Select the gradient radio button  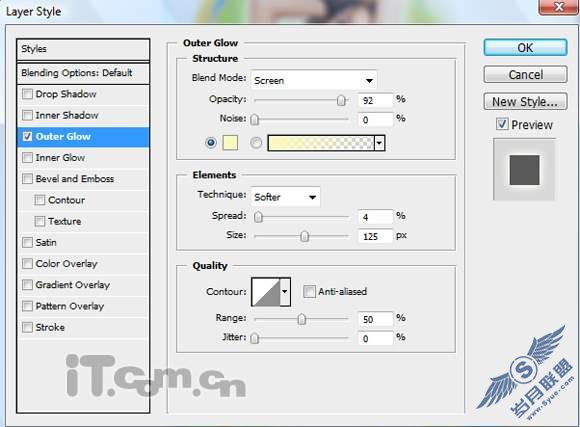[x=256, y=143]
